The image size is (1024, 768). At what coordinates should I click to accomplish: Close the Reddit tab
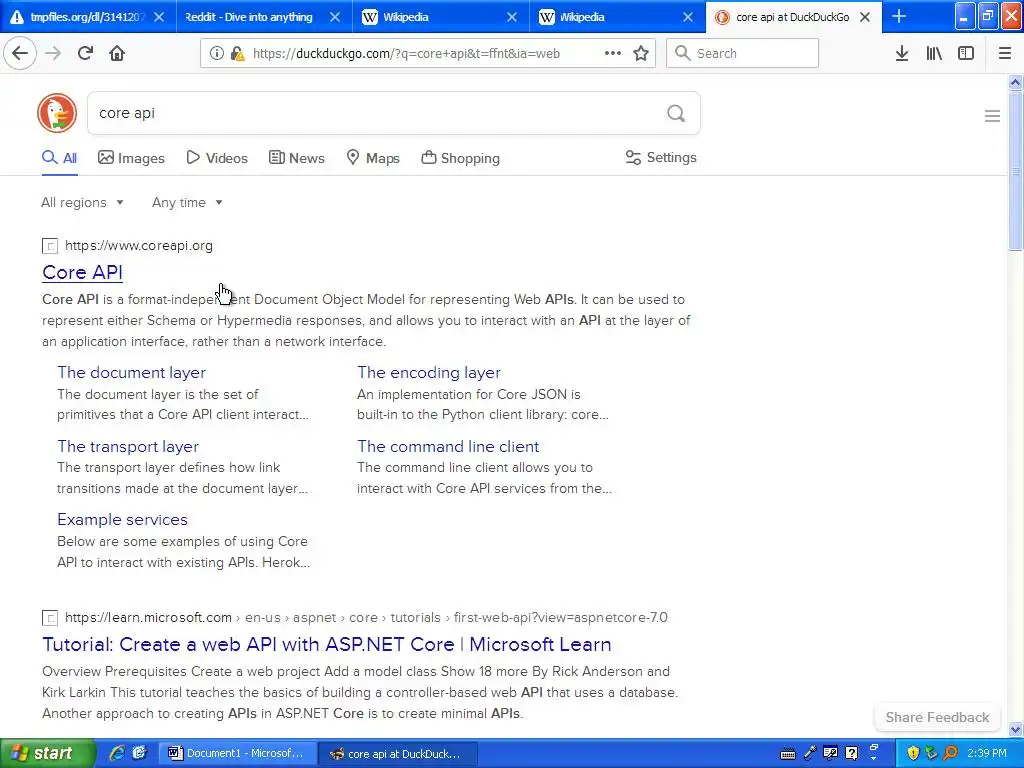pyautogui.click(x=335, y=17)
